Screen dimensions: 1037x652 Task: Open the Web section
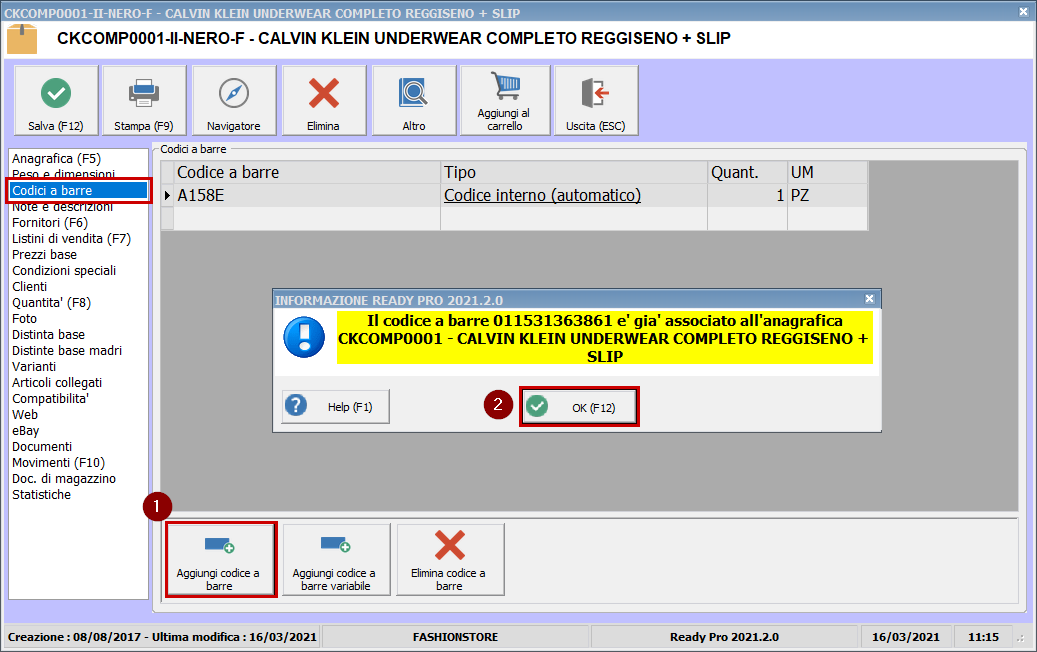[x=25, y=415]
